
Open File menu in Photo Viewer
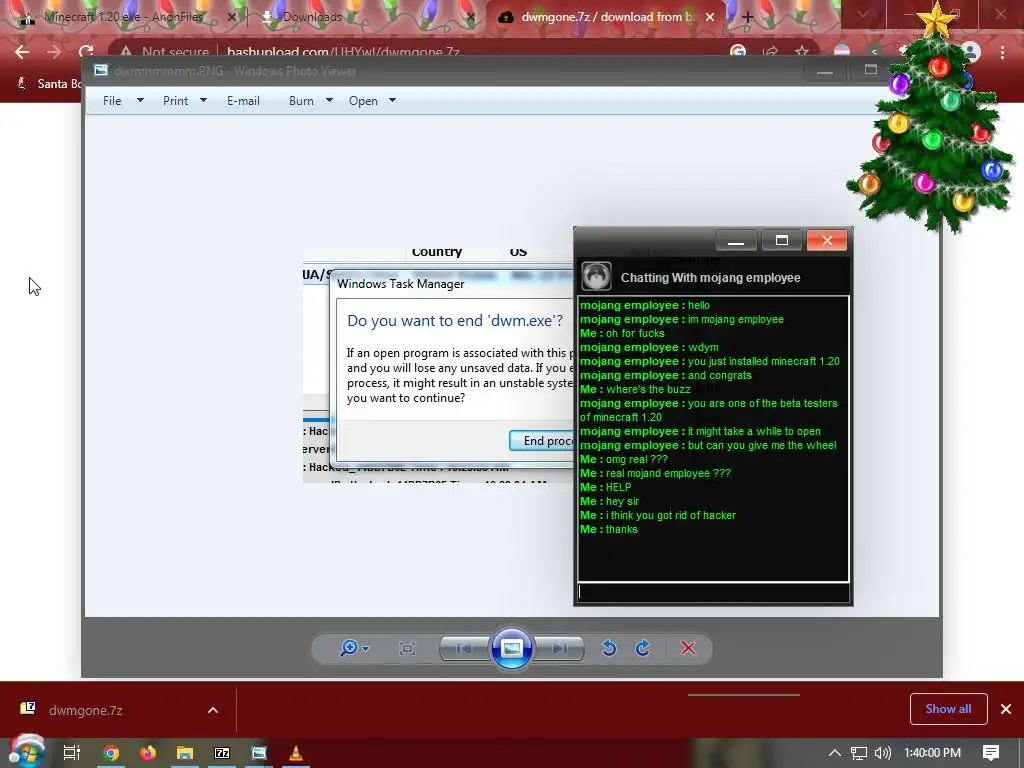(x=112, y=101)
